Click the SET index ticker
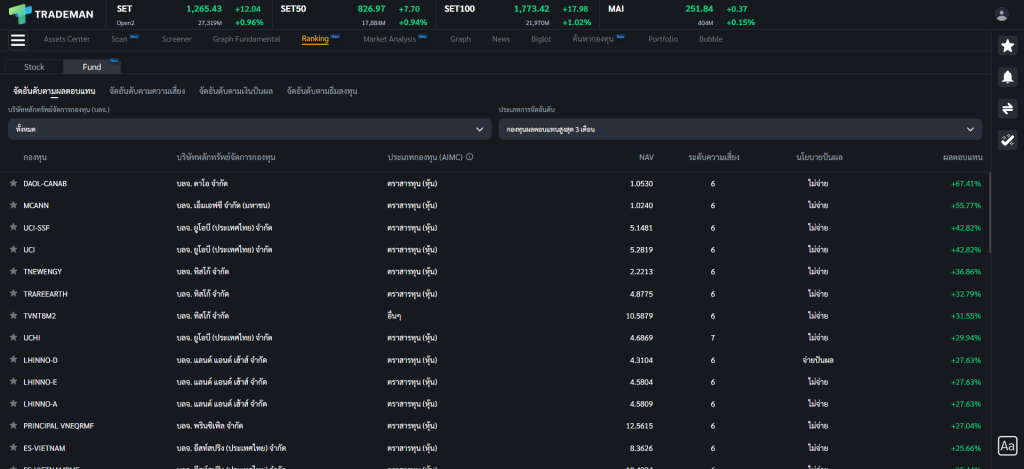Viewport: 1024px width, 469px height. 190,15
